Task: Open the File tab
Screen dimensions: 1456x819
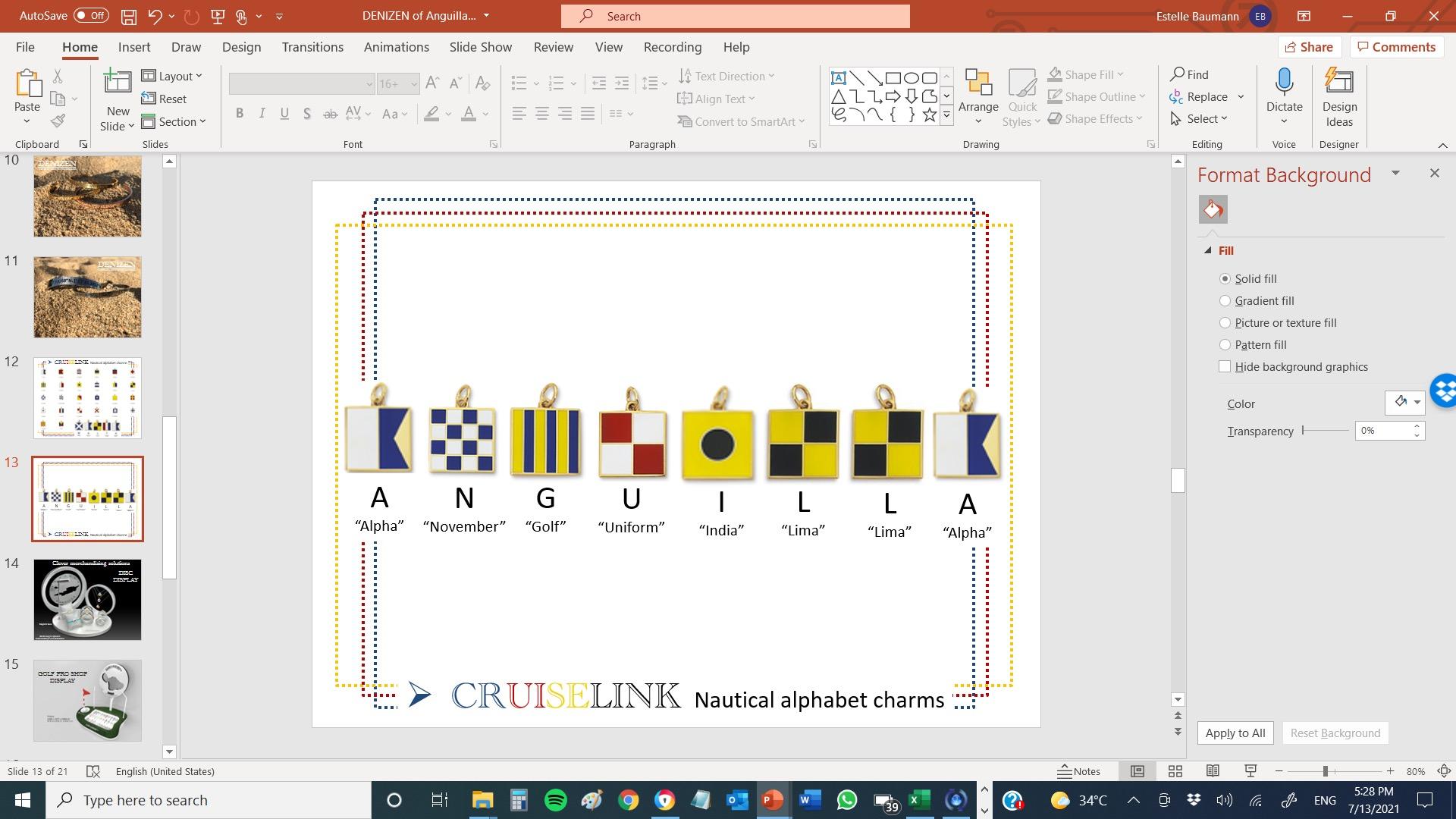Action: point(25,47)
